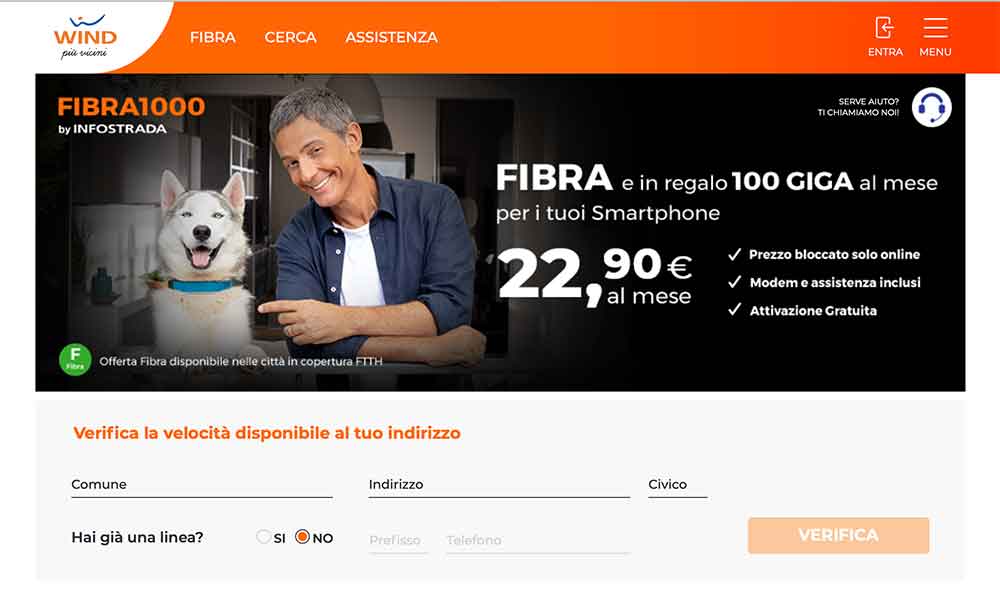Viewport: 1000px width, 596px height.
Task: Click the VERIFICA button
Action: (838, 535)
